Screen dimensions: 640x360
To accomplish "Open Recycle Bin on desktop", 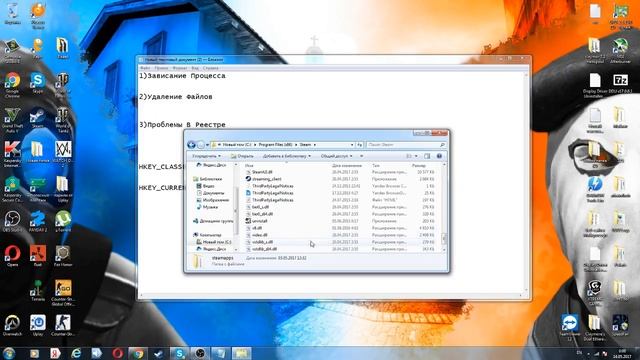I will click(x=12, y=14).
